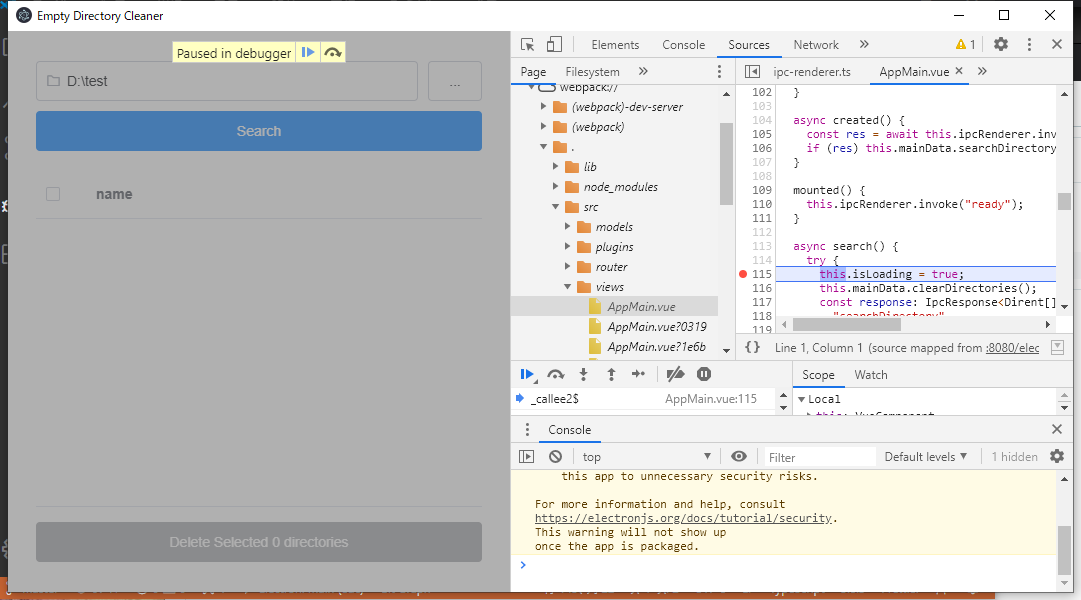Open the source mapped :8080 link
This screenshot has height=600, width=1081.
tap(1012, 348)
